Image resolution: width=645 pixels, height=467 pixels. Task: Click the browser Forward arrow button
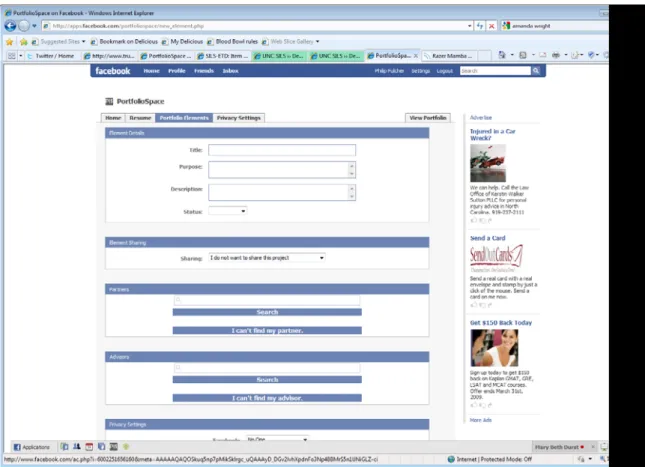24,26
